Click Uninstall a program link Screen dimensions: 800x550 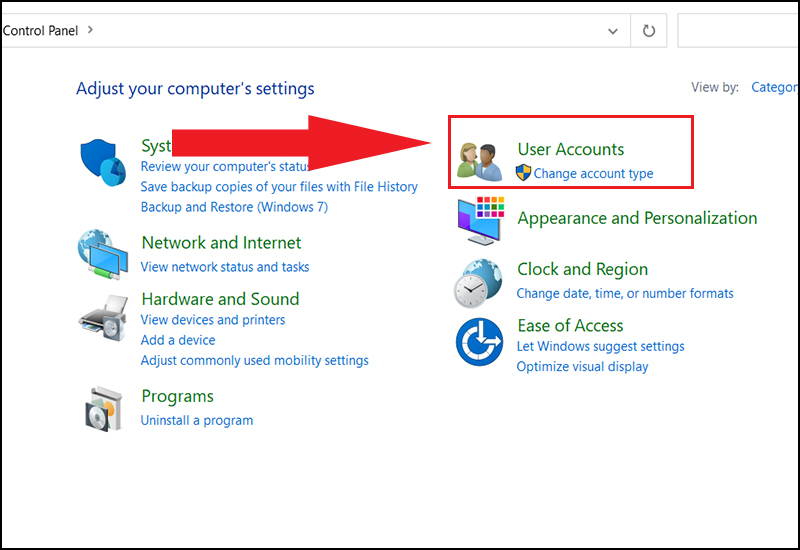pyautogui.click(x=197, y=420)
